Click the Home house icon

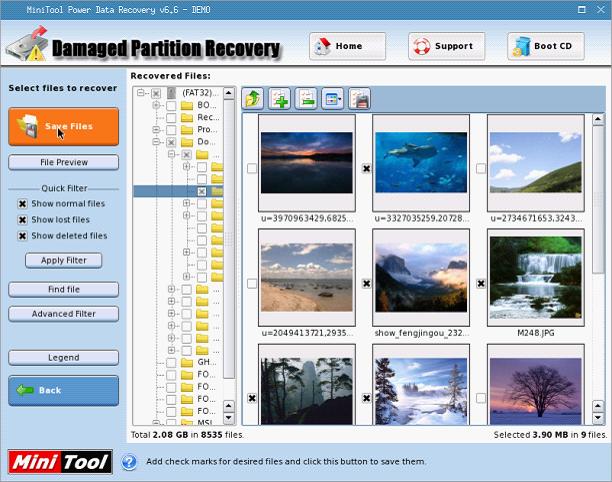tap(322, 47)
